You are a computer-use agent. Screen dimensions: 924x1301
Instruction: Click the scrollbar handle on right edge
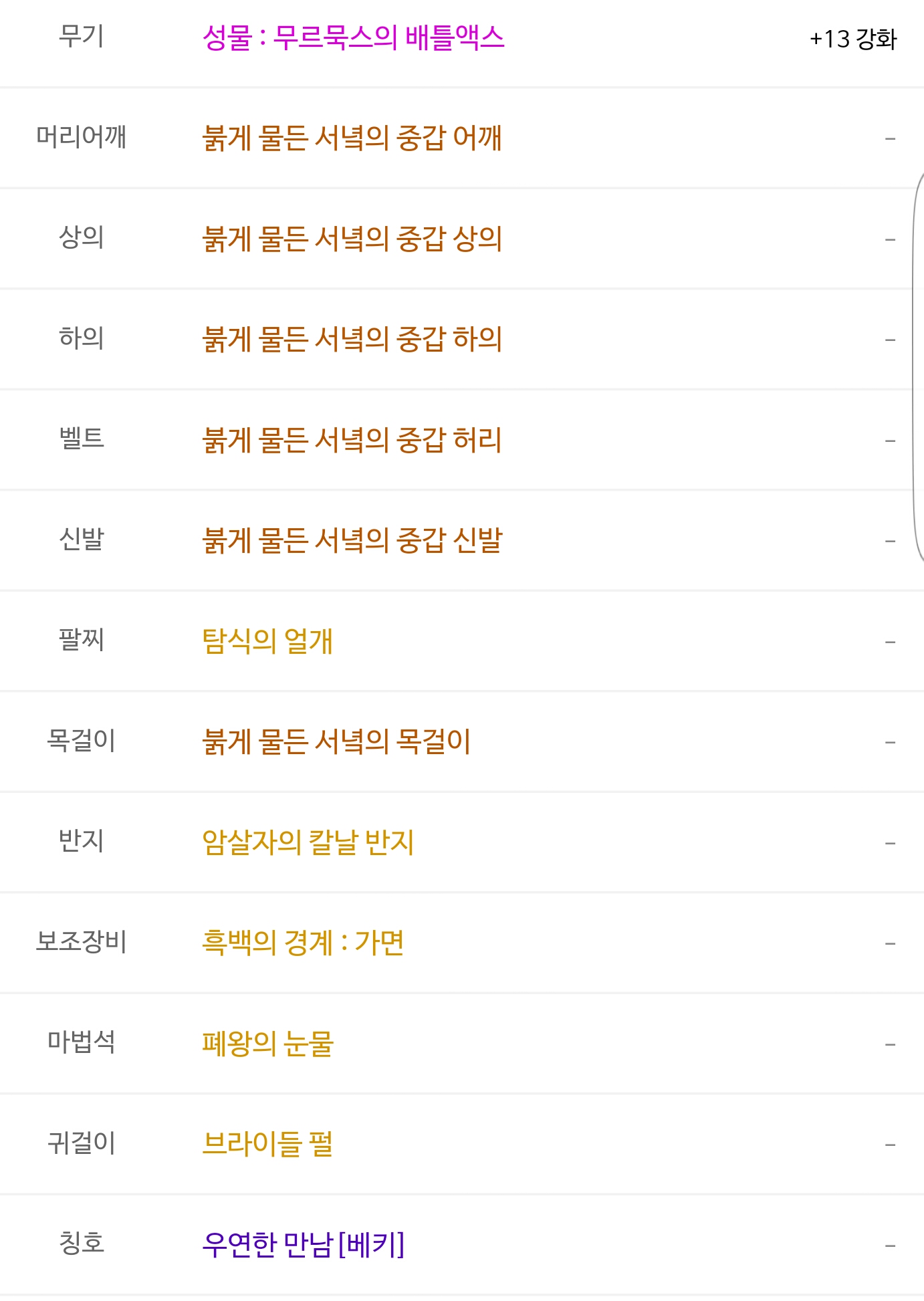coord(919,368)
